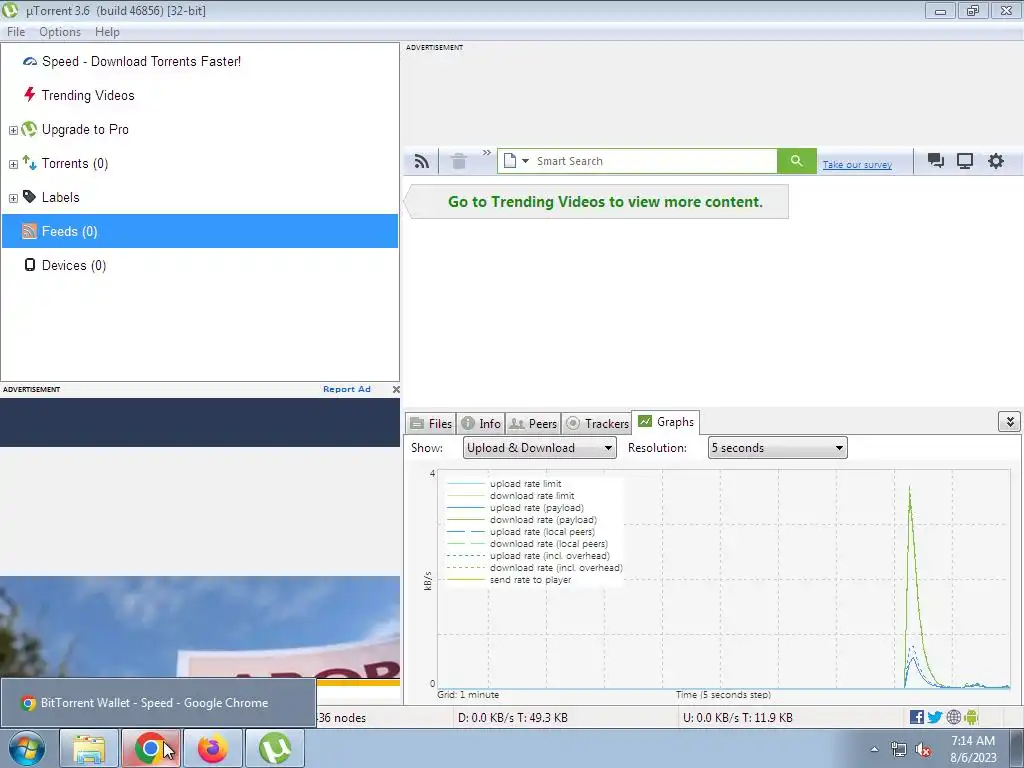
Task: Switch to the Trackers tab
Action: point(597,423)
